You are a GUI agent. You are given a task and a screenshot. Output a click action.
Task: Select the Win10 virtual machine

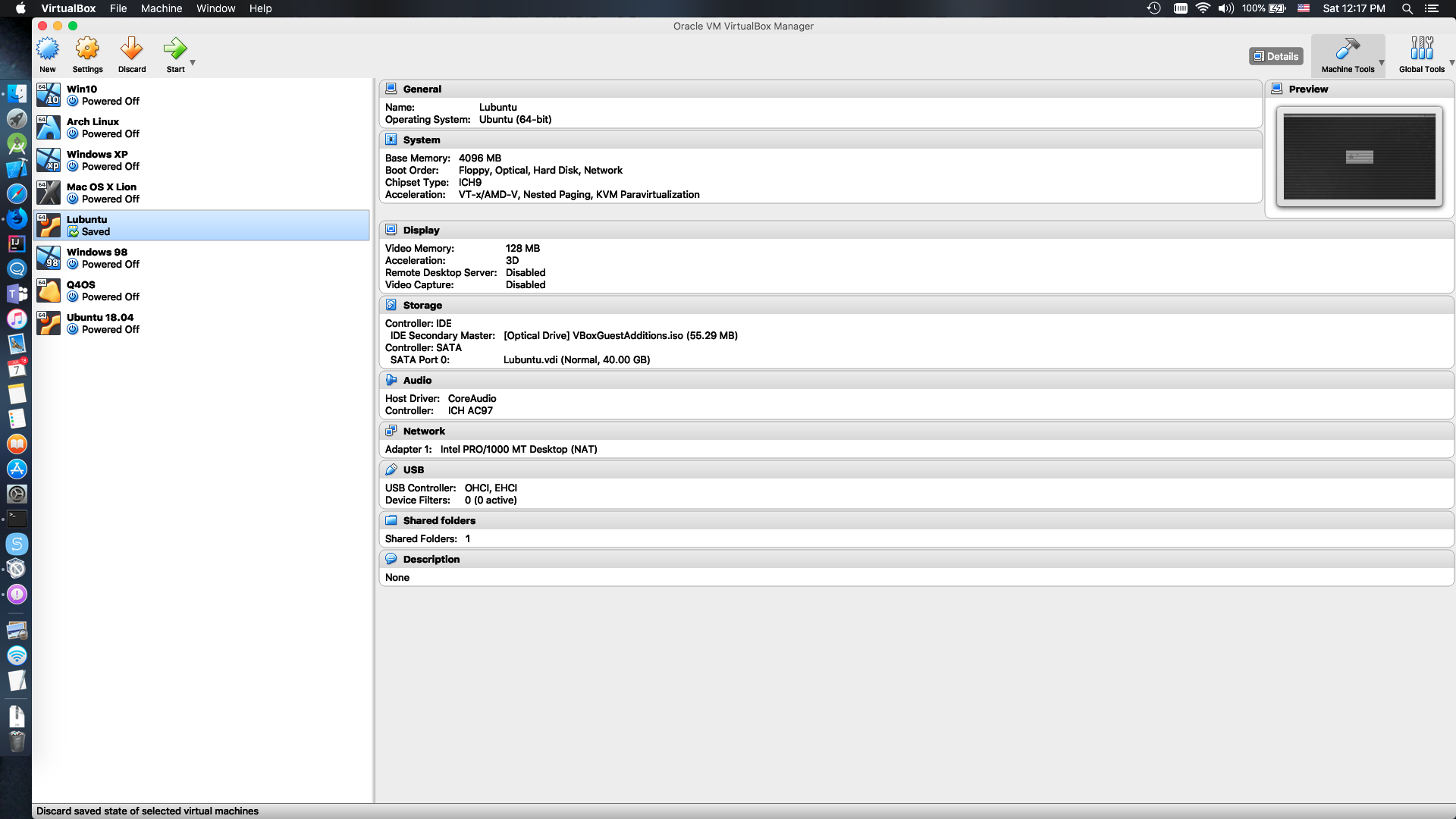tap(202, 95)
